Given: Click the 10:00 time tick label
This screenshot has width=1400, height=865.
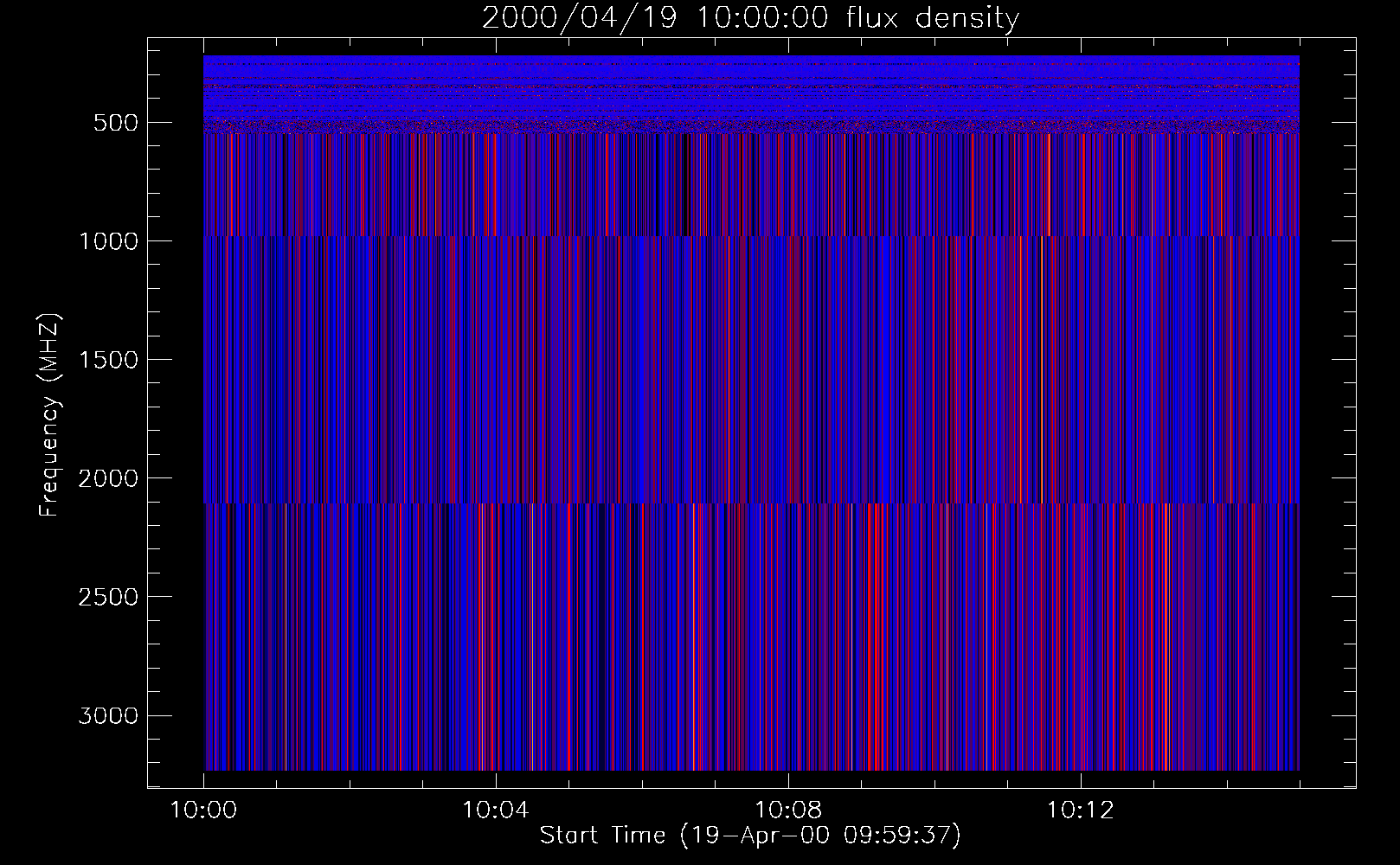Looking at the screenshot, I should click(203, 811).
